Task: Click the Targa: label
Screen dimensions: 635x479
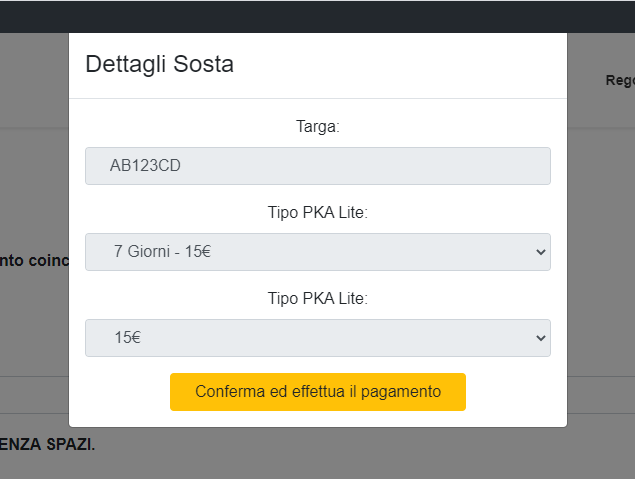Action: click(x=318, y=127)
